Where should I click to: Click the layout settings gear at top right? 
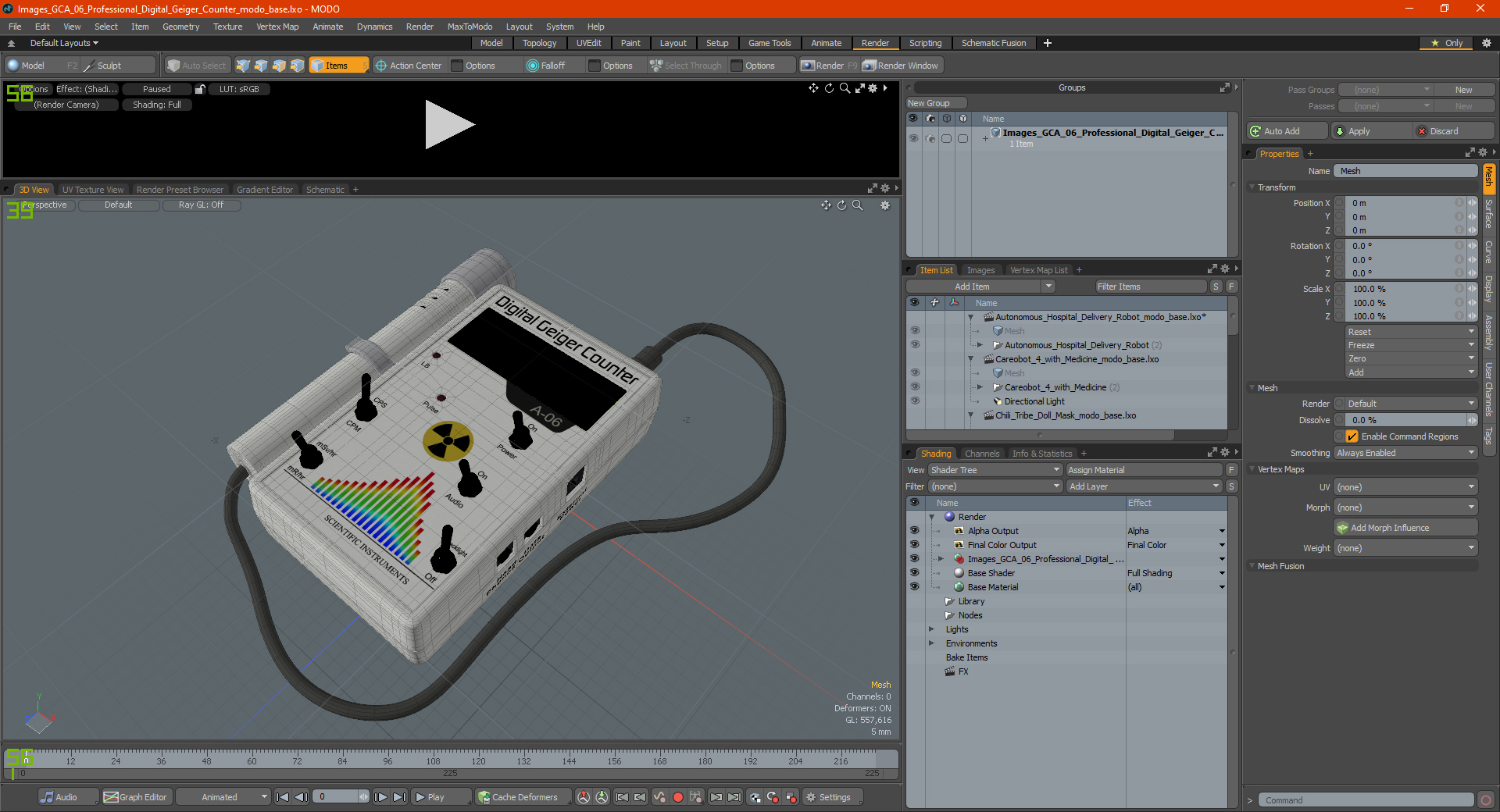point(1486,43)
